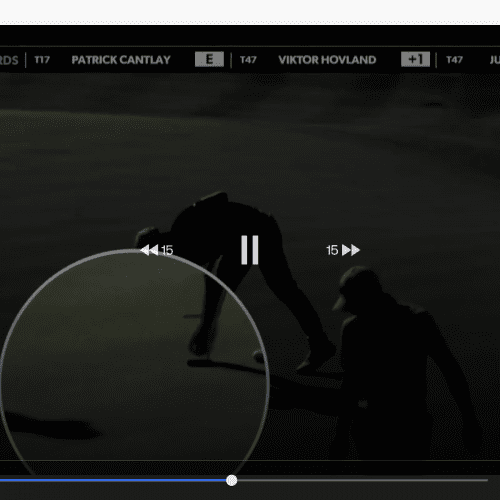The image size is (500, 500).
Task: Seek to the blue played portion of timeline
Action: [113, 480]
